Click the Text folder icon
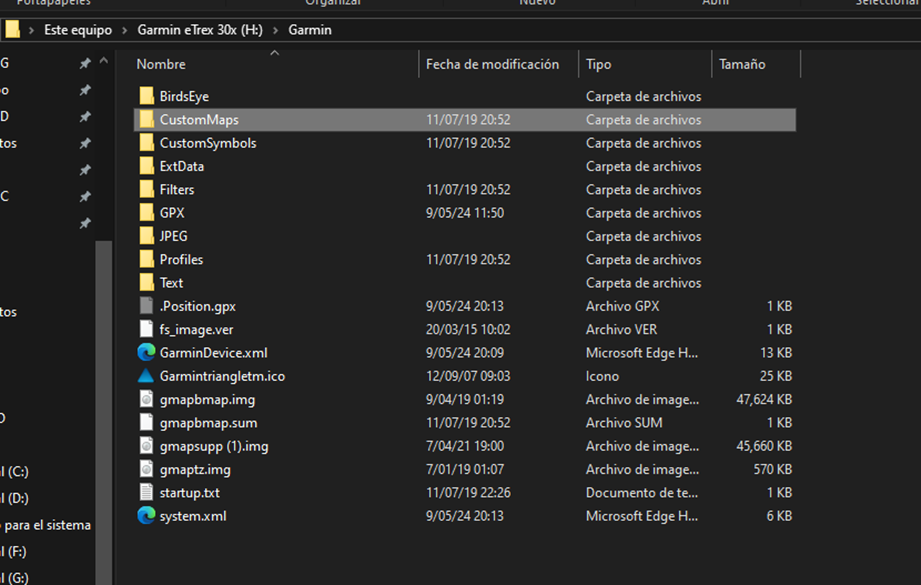Image resolution: width=921 pixels, height=585 pixels. click(146, 283)
